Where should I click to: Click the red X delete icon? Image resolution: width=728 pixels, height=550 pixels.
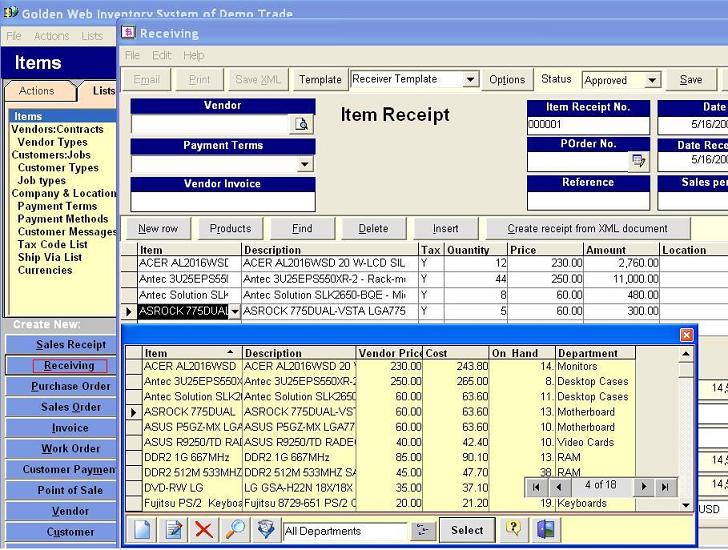click(x=204, y=530)
